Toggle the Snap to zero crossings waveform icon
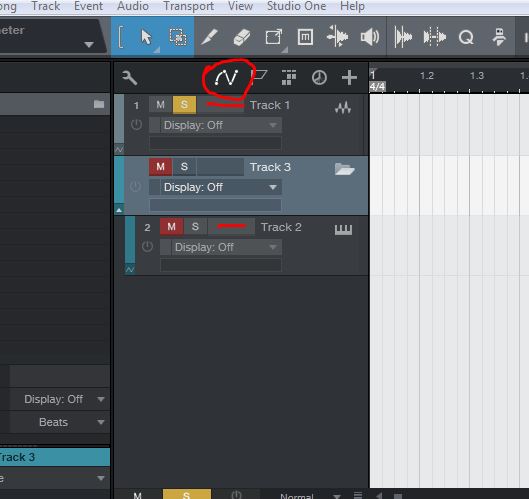 coord(403,37)
